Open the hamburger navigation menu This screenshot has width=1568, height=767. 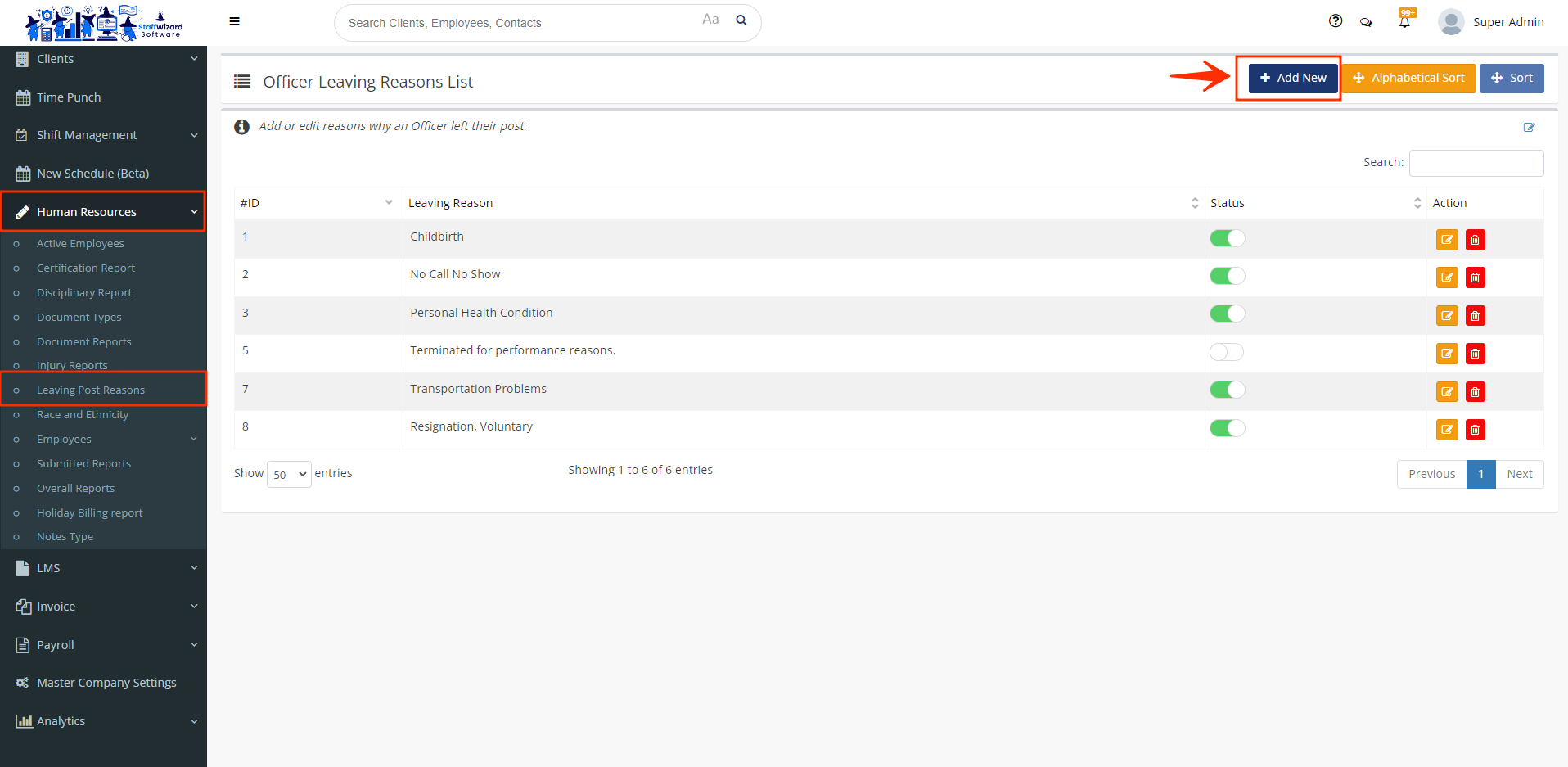pyautogui.click(x=234, y=21)
